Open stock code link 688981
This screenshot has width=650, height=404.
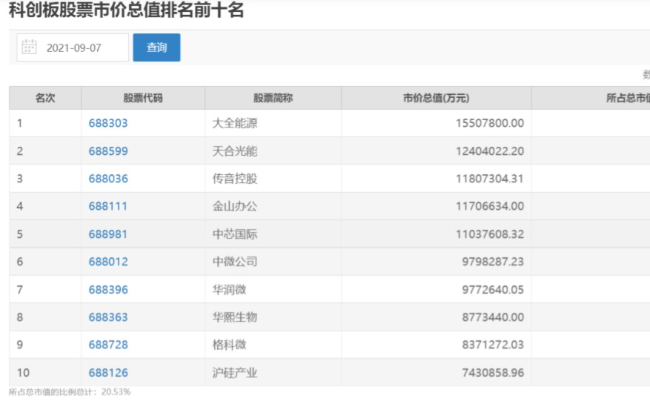tap(108, 234)
